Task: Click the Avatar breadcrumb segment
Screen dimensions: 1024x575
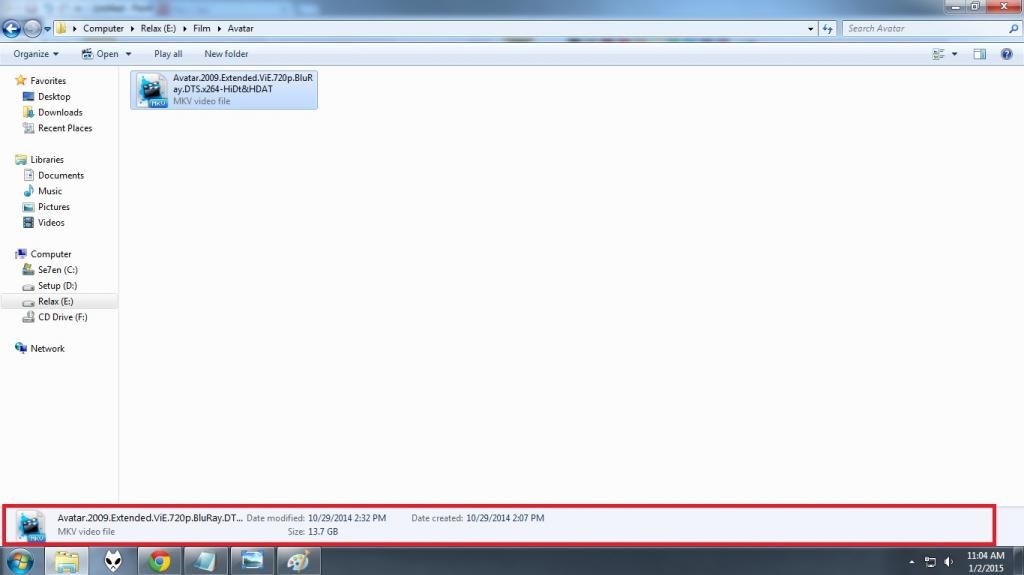Action: coord(240,29)
